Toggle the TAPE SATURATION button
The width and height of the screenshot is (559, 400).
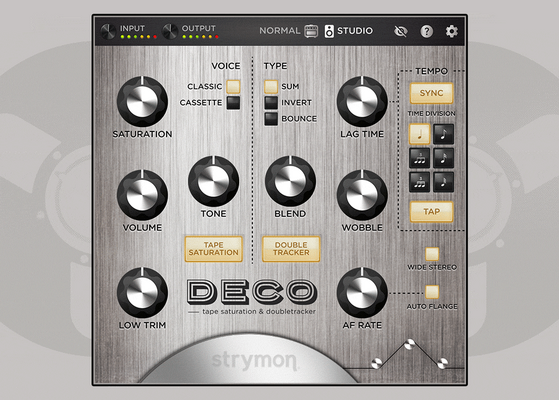[214, 249]
